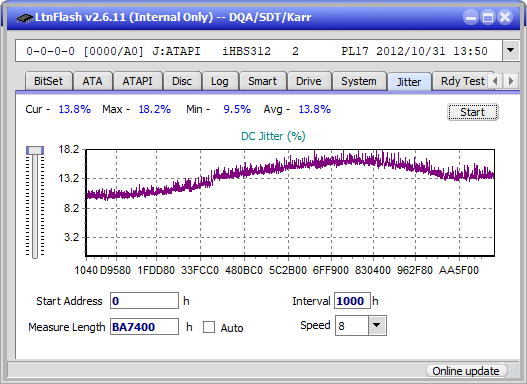
Task: Click the Avg value 13.8%
Action: click(315, 109)
